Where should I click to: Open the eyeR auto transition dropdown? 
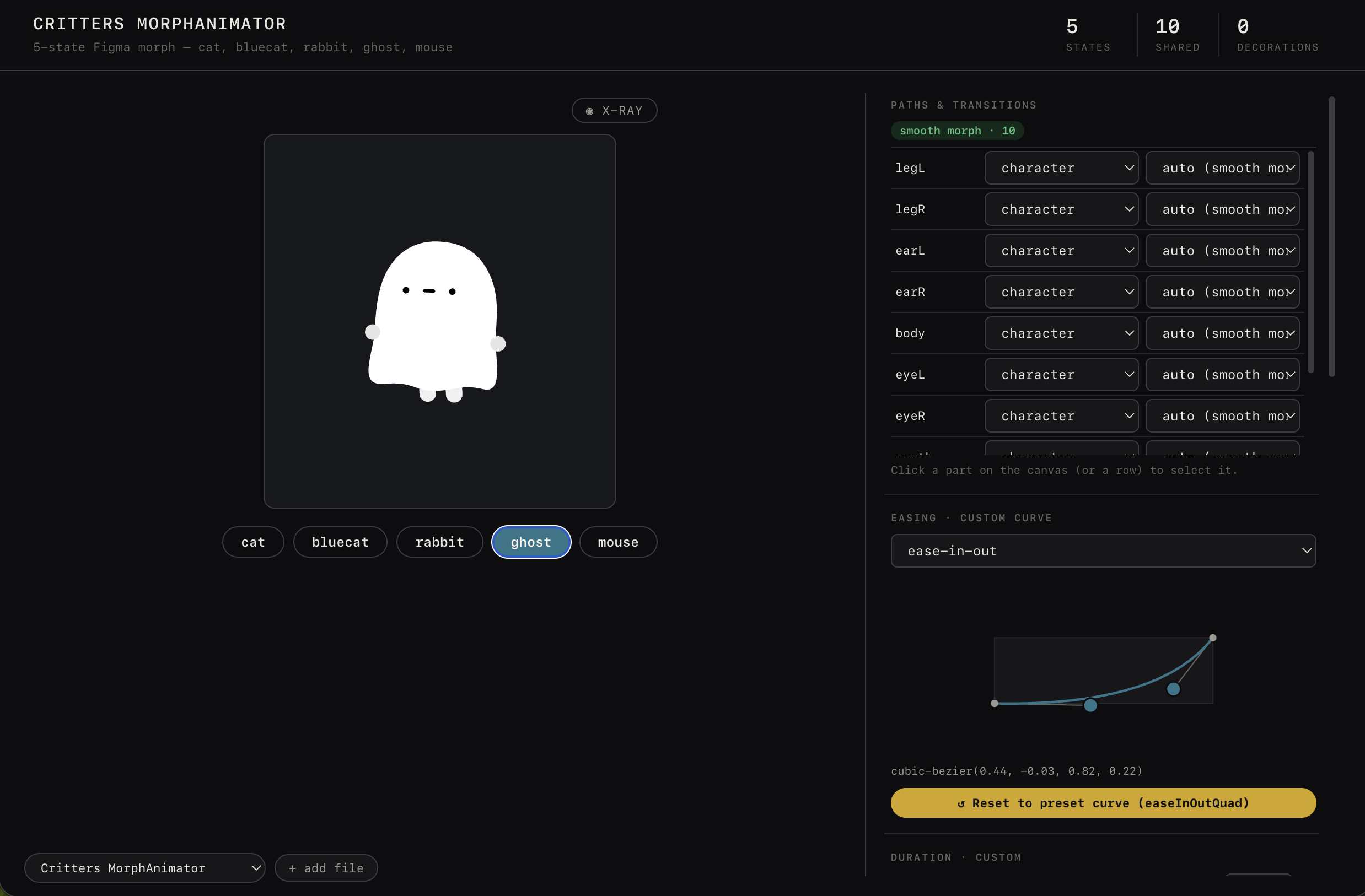[1222, 415]
